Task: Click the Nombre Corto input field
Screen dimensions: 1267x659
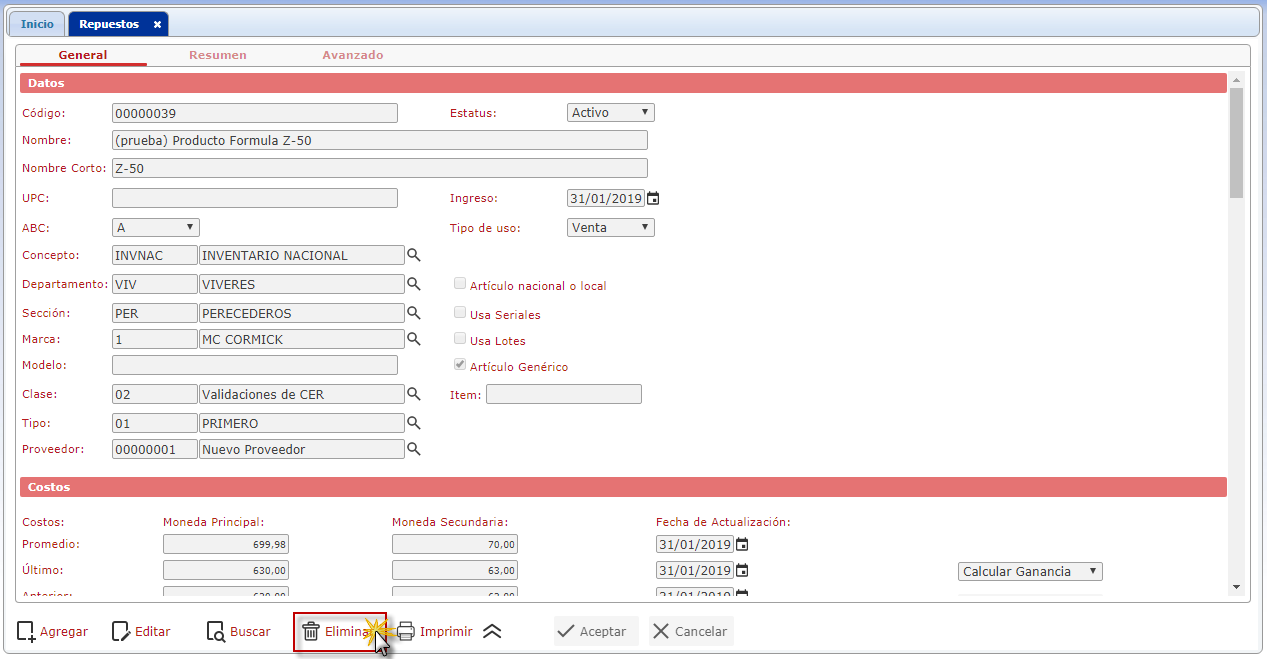Action: [379, 168]
